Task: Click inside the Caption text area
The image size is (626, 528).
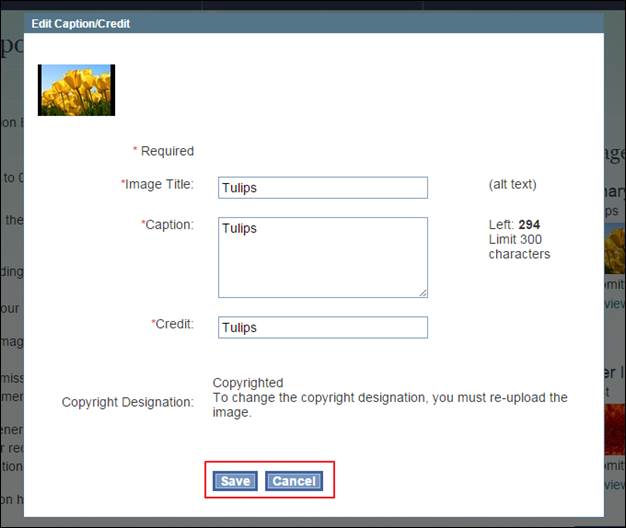Action: click(x=322, y=257)
